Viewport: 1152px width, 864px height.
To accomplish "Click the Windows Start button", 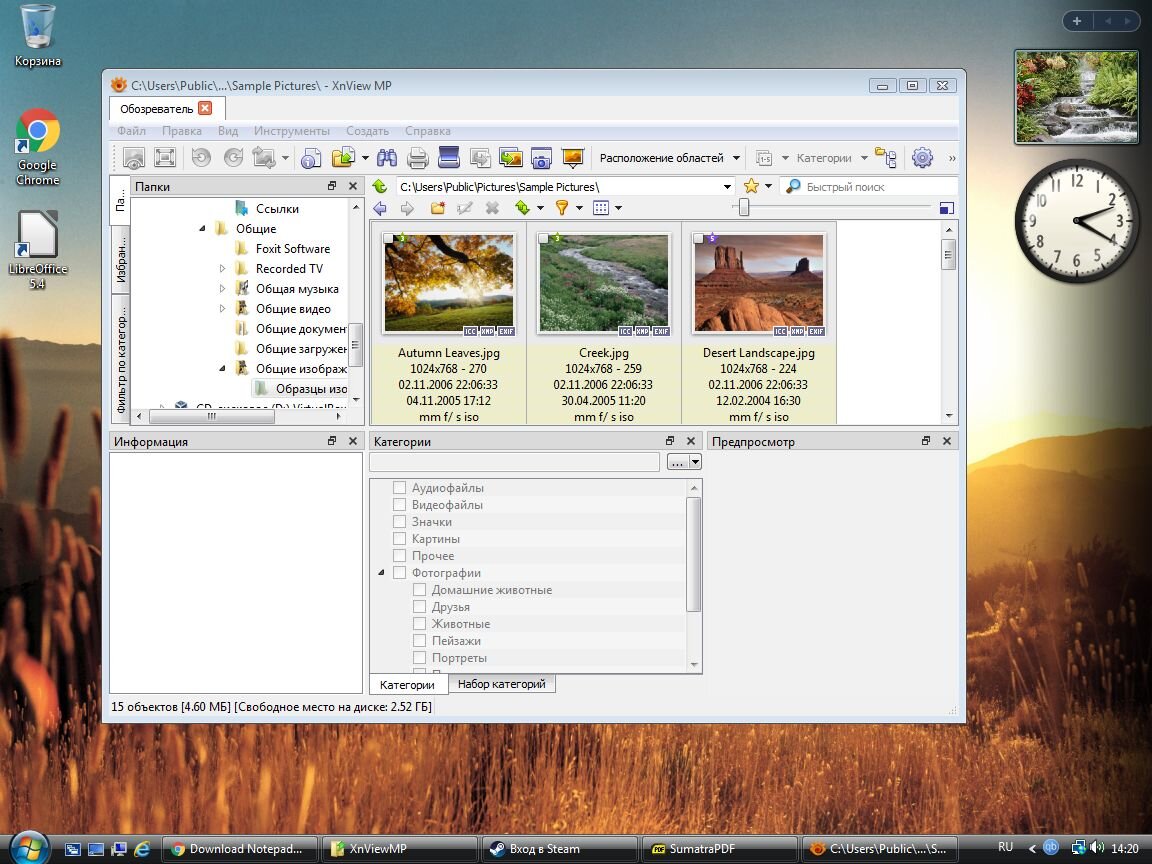I will coord(27,849).
